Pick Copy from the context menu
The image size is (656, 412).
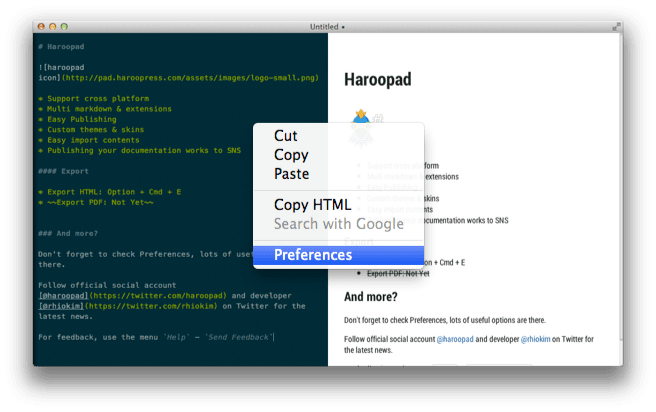point(291,155)
